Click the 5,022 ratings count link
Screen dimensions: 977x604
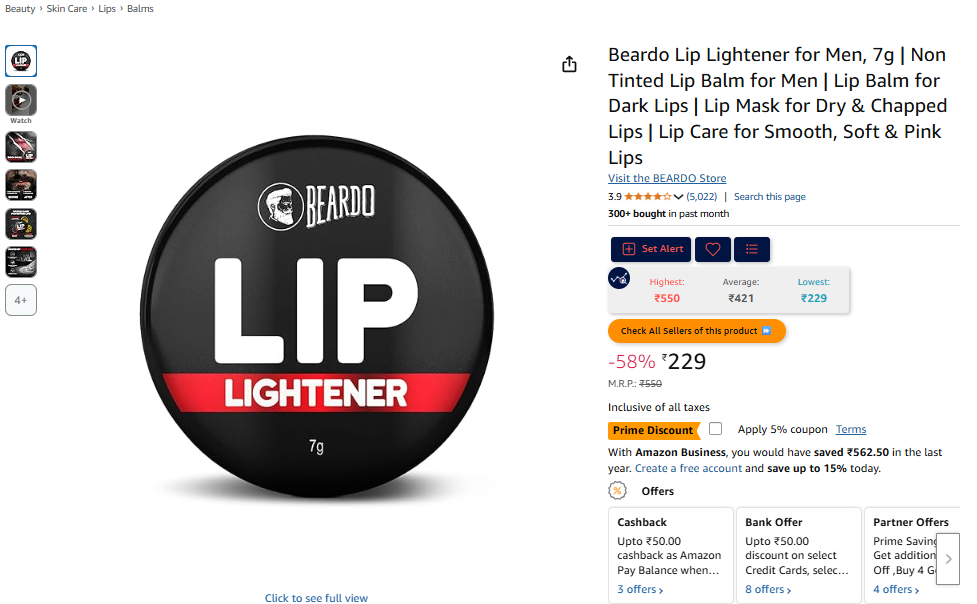tap(702, 196)
